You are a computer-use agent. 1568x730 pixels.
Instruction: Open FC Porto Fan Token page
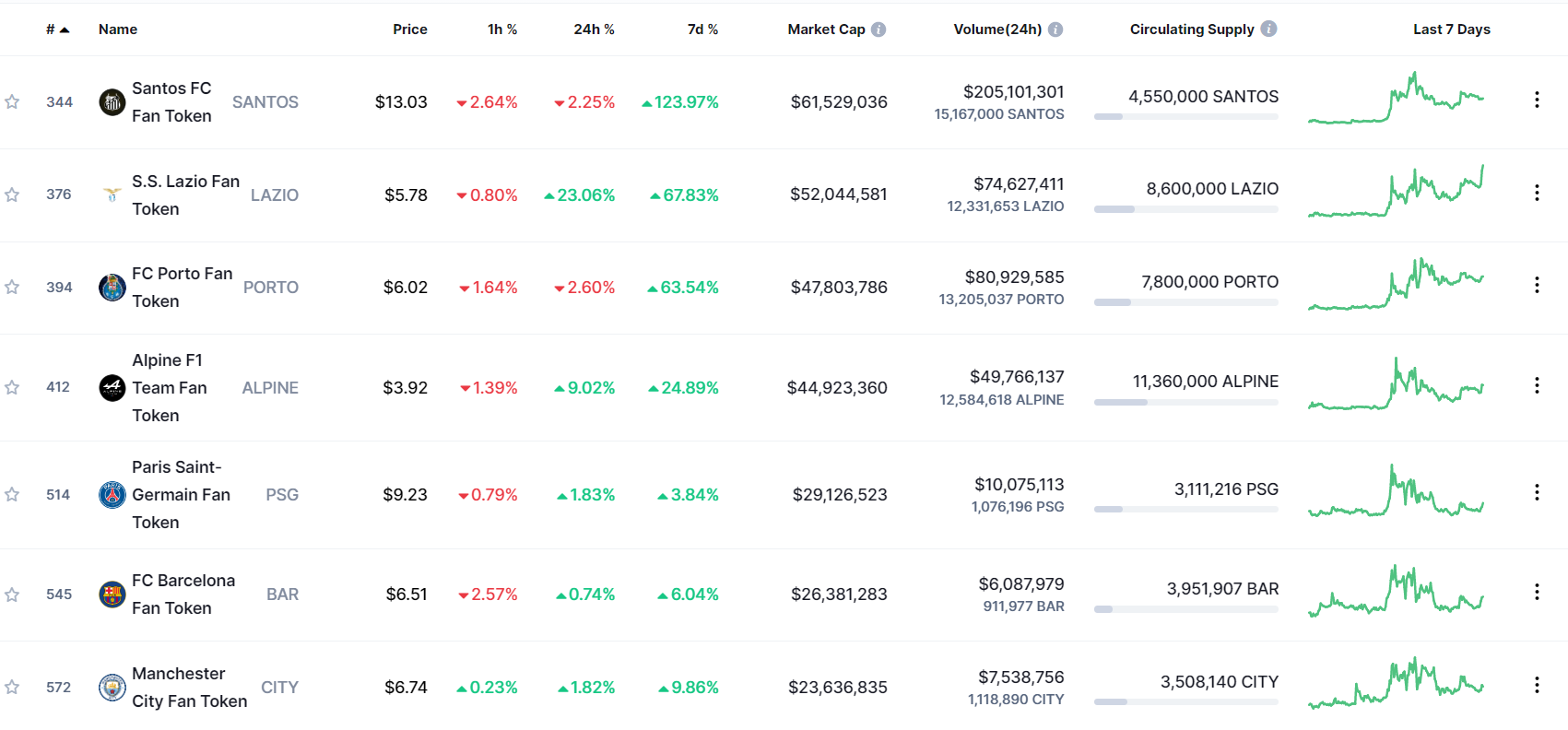[182, 287]
